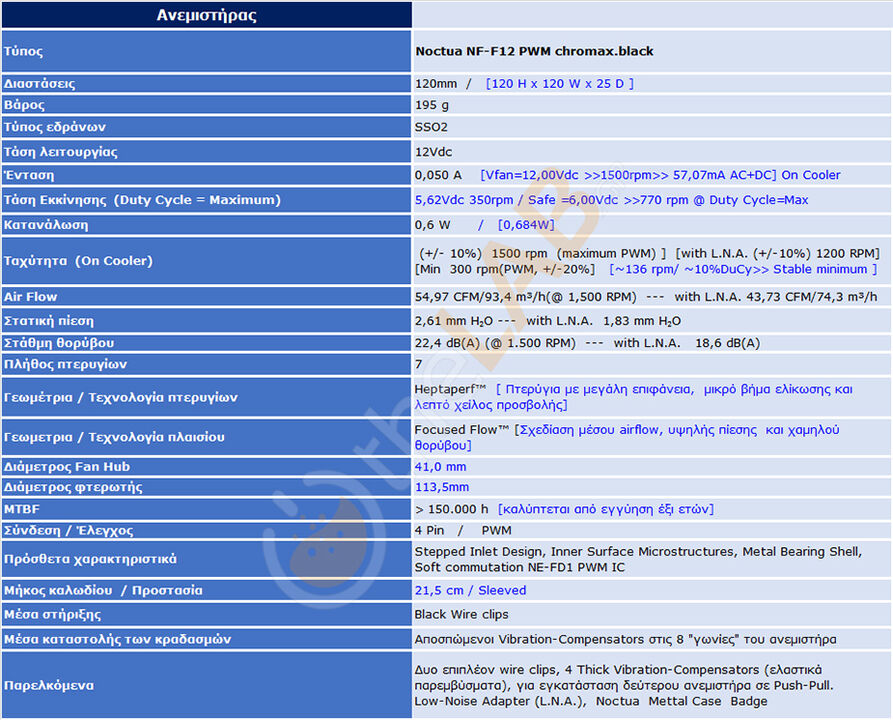This screenshot has height=720, width=893.
Task: Click '[καλύπτεται από εγγύηση έξι ετών]' text
Action: point(605,509)
